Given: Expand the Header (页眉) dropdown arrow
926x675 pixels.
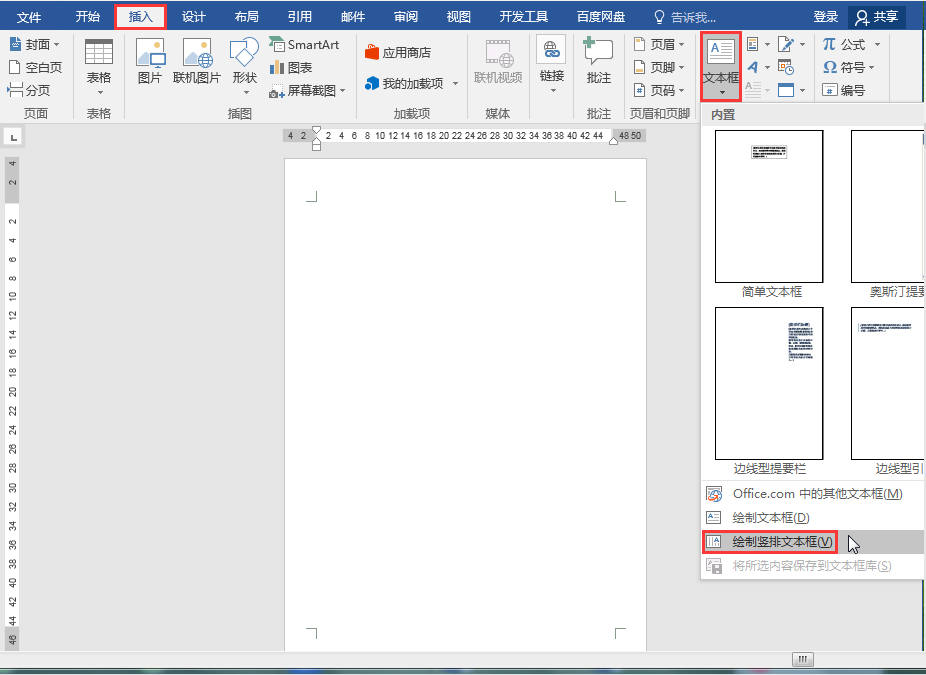Looking at the screenshot, I should tap(682, 45).
